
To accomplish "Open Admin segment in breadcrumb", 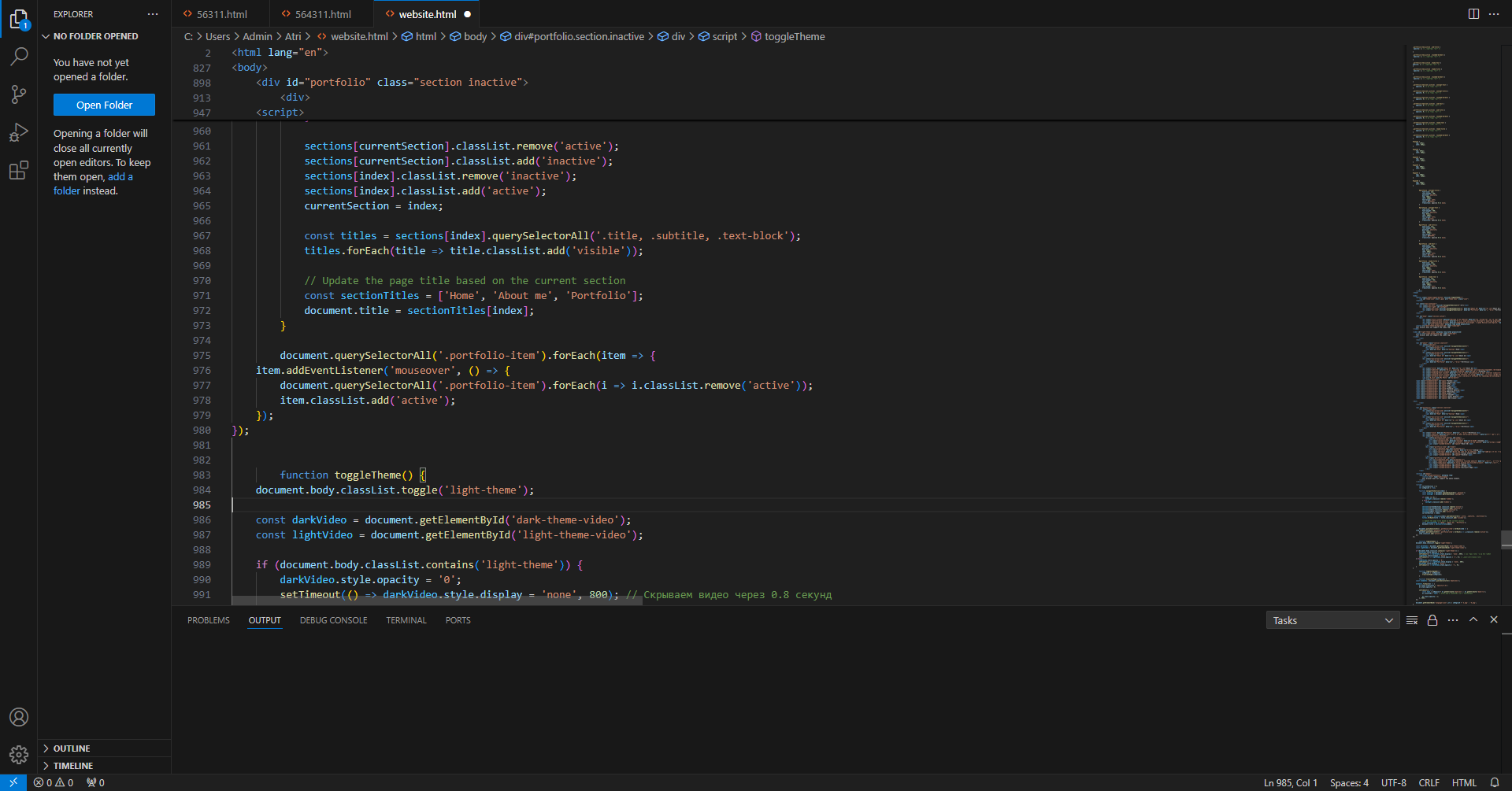I will coord(258,36).
